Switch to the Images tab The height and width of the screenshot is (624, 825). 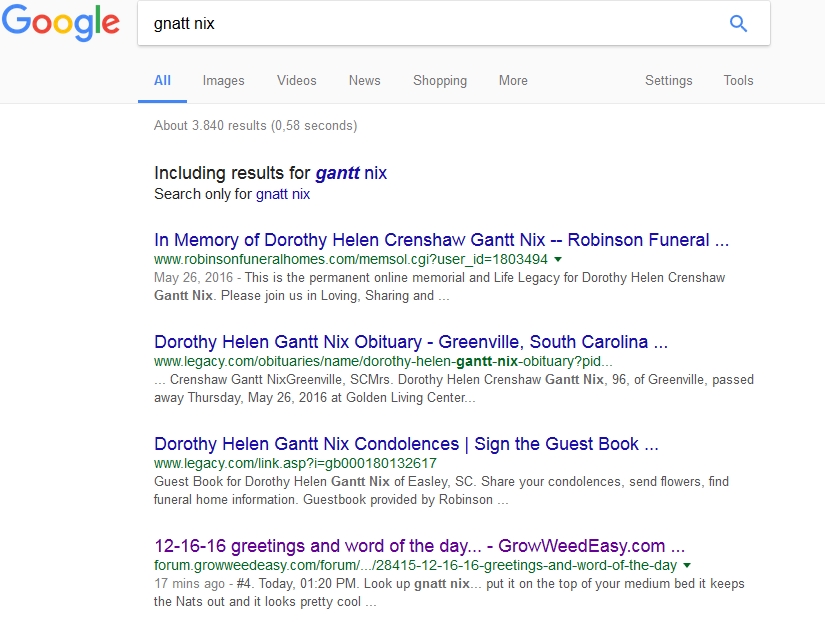pos(223,81)
